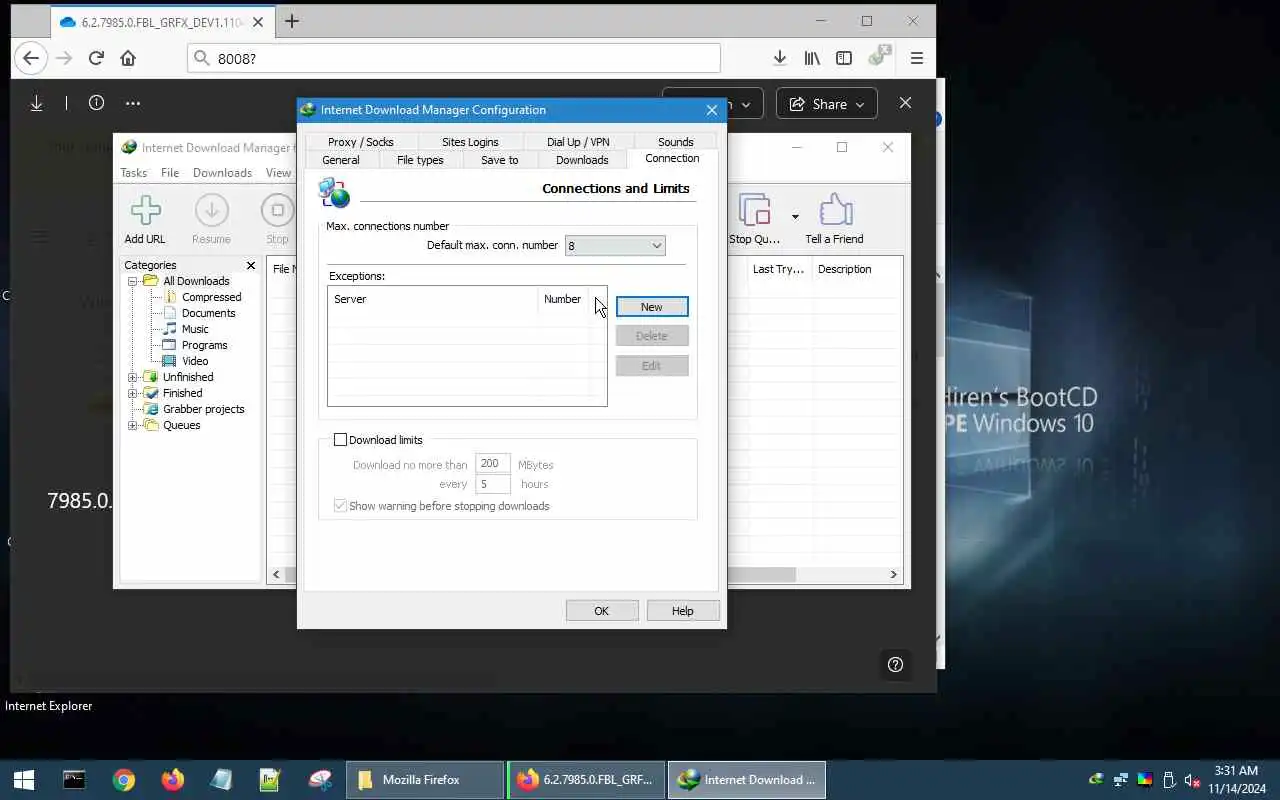Click the Mozilla Firefox taskbar button
Image resolution: width=1280 pixels, height=800 pixels.
click(425, 780)
